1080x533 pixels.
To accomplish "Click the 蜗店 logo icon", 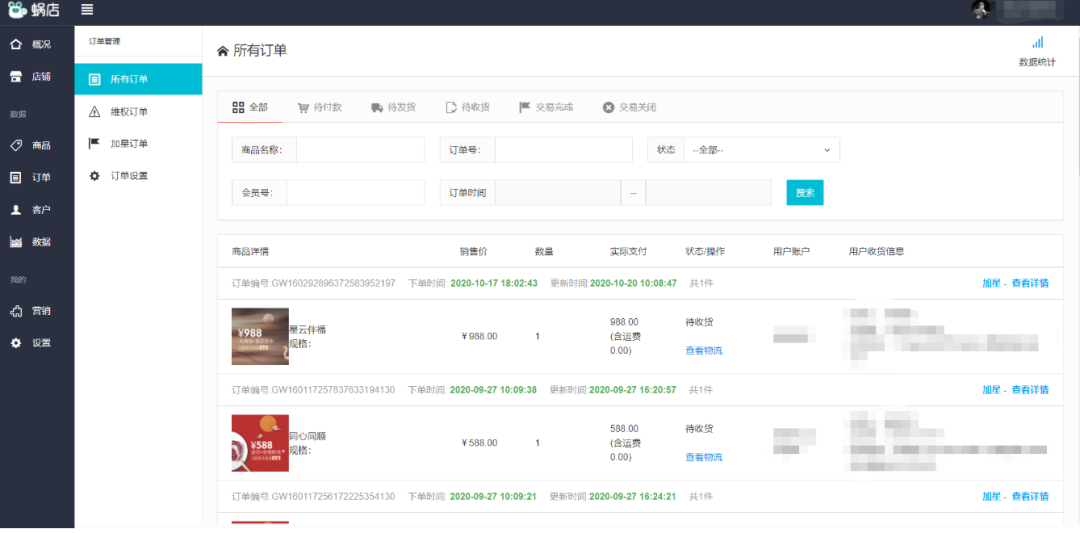I will [x=17, y=10].
